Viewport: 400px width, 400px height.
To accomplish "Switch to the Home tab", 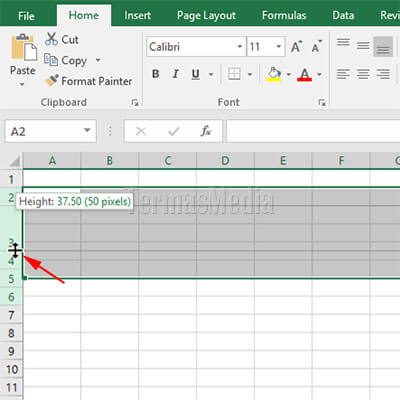I will [84, 15].
